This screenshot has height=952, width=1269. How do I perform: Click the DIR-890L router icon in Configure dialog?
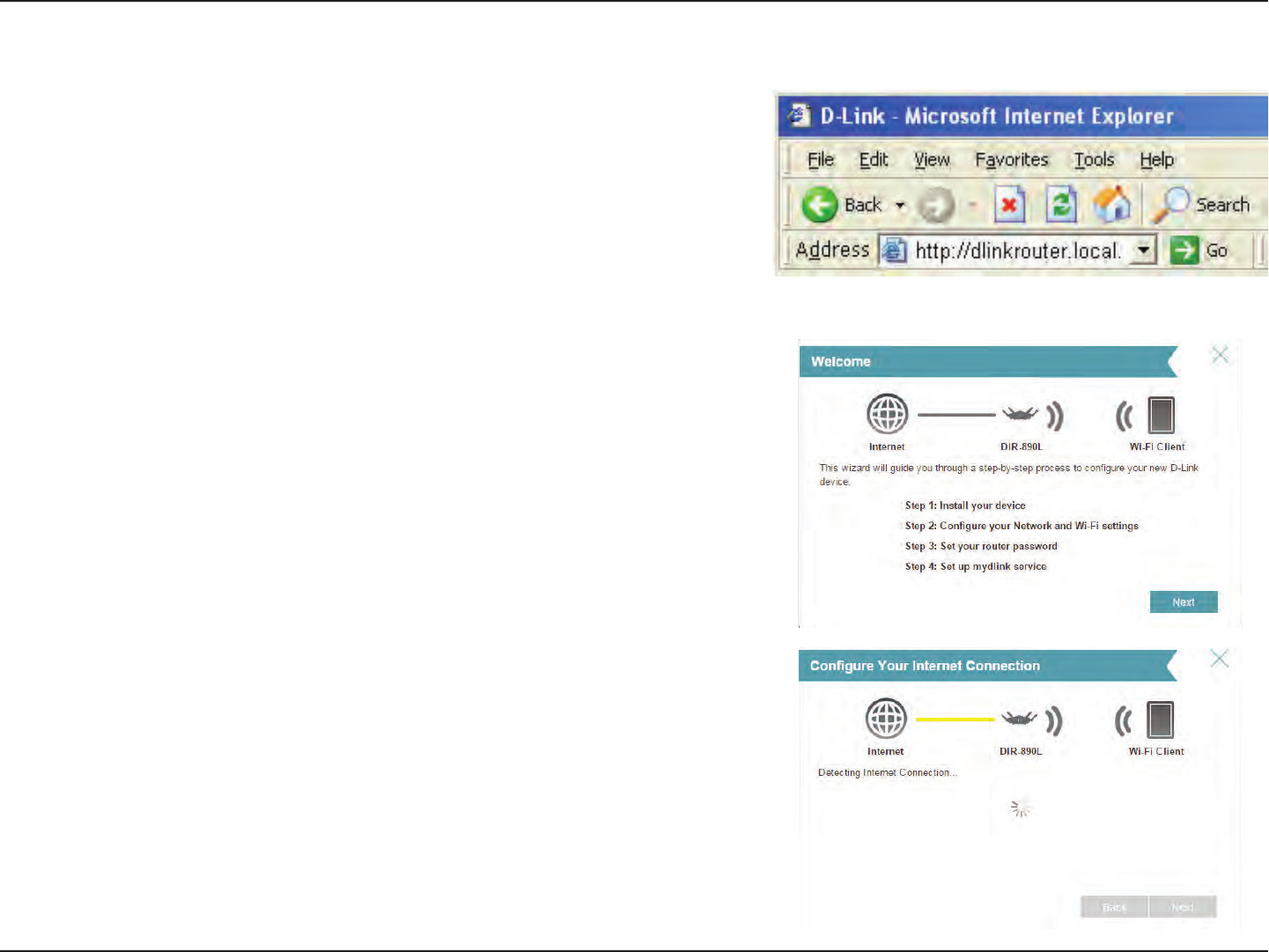click(x=1019, y=719)
